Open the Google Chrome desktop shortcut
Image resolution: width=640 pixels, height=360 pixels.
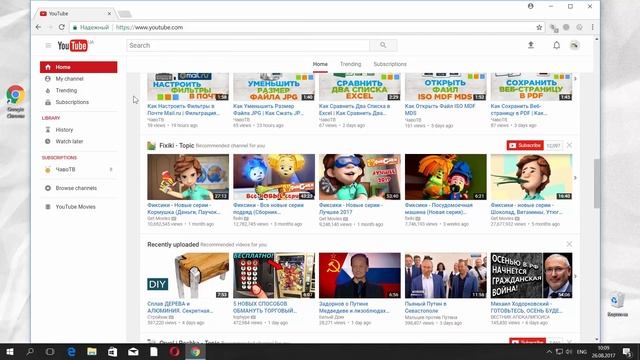coord(16,102)
